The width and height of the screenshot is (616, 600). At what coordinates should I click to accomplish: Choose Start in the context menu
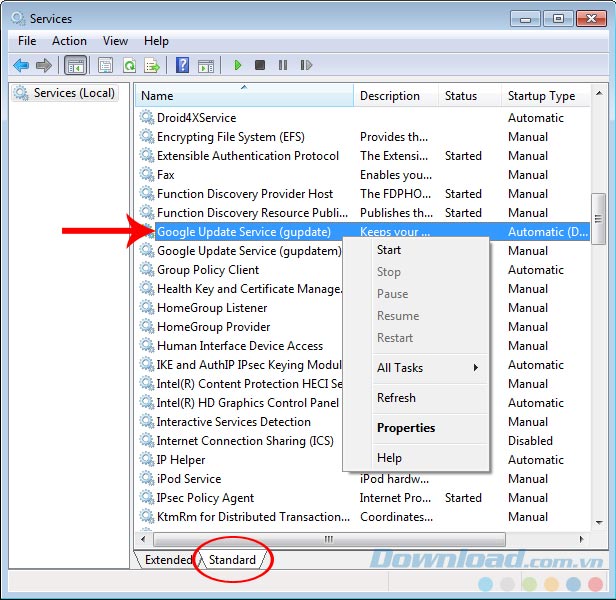click(x=389, y=250)
